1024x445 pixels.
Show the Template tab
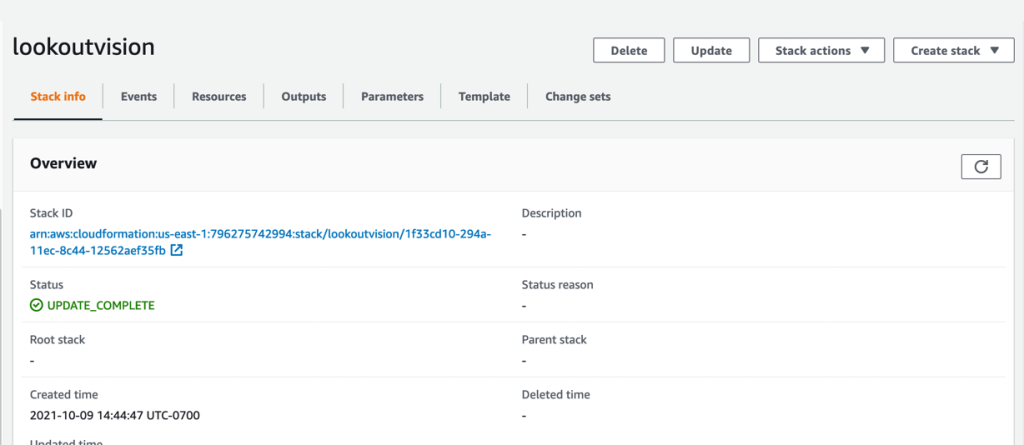[484, 97]
